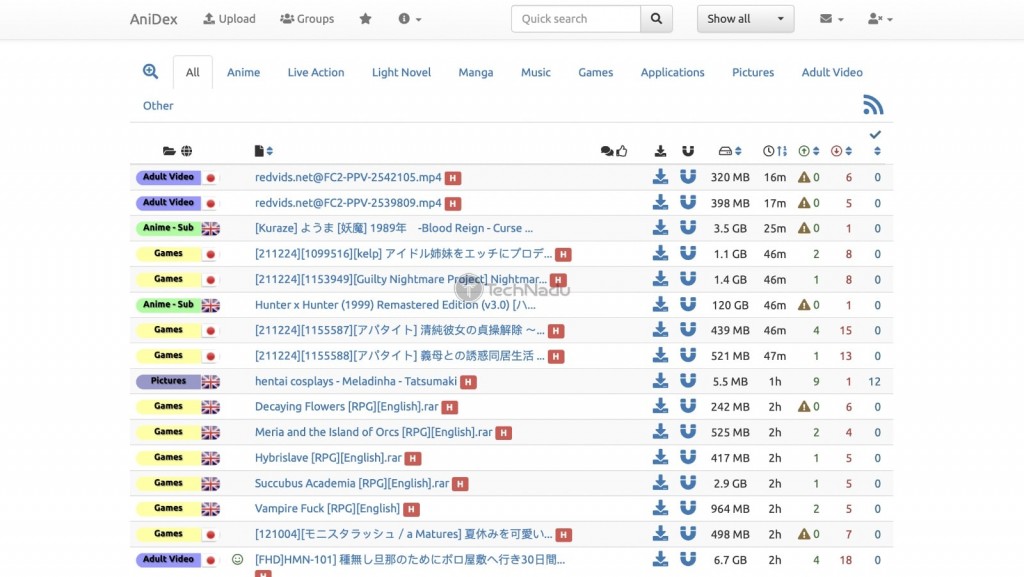Image resolution: width=1024 pixels, height=577 pixels.
Task: Open magnet link for Meladinha Tatsumaki row
Action: pos(688,381)
